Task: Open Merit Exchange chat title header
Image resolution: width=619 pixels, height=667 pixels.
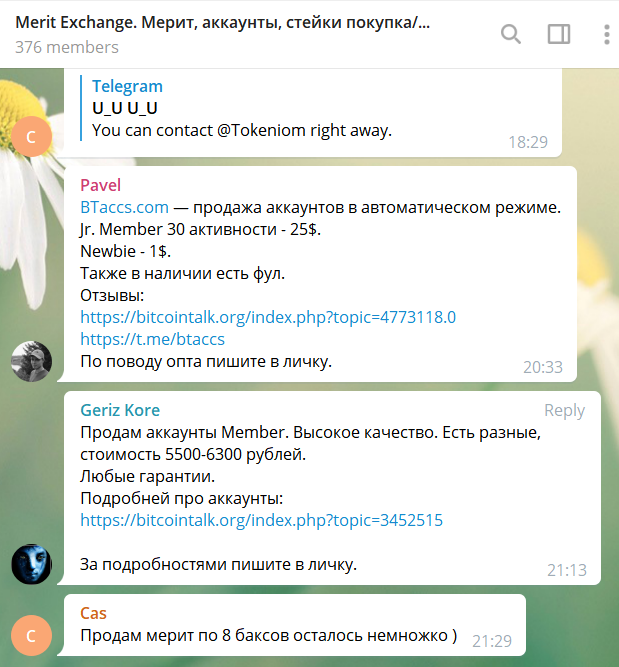Action: (223, 22)
